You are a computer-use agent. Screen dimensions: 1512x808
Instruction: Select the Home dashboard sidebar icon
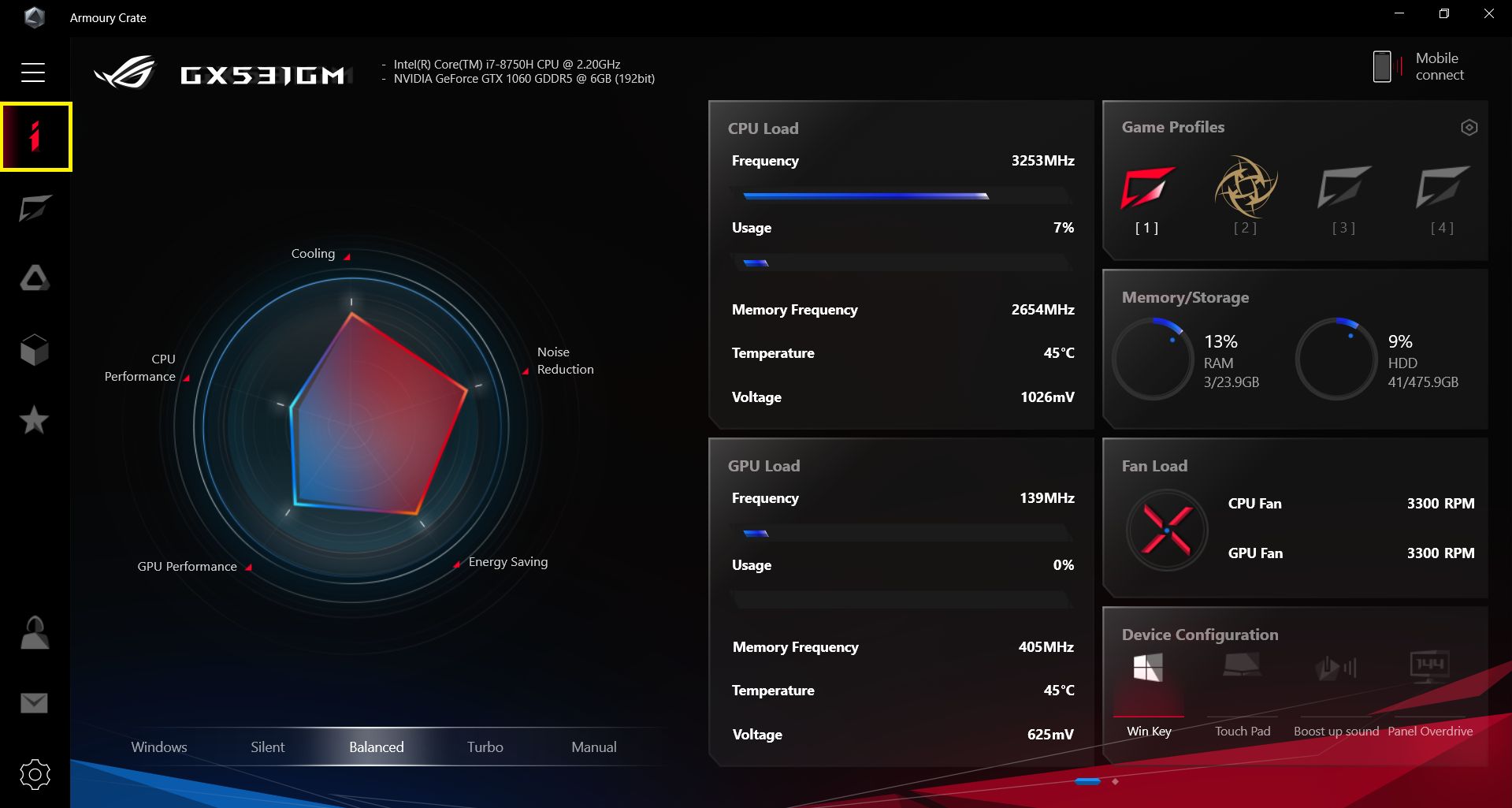pyautogui.click(x=35, y=136)
